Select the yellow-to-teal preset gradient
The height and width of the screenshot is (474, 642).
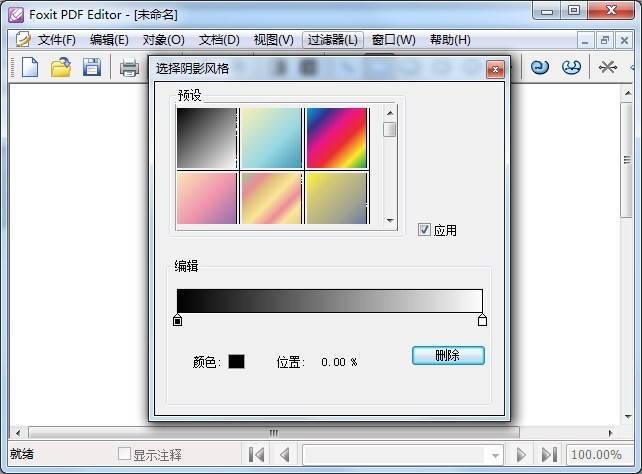(x=271, y=138)
